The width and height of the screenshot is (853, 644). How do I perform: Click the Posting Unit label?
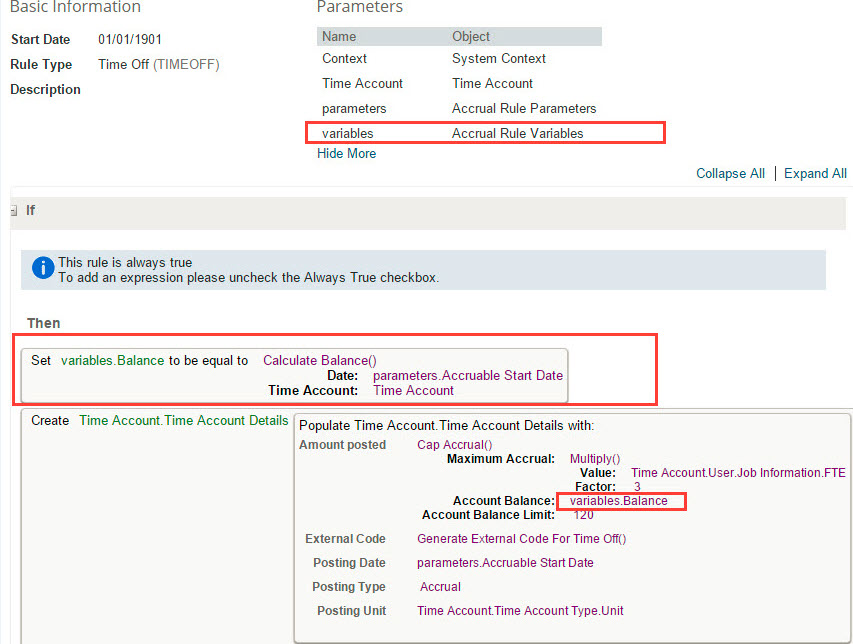pyautogui.click(x=351, y=610)
